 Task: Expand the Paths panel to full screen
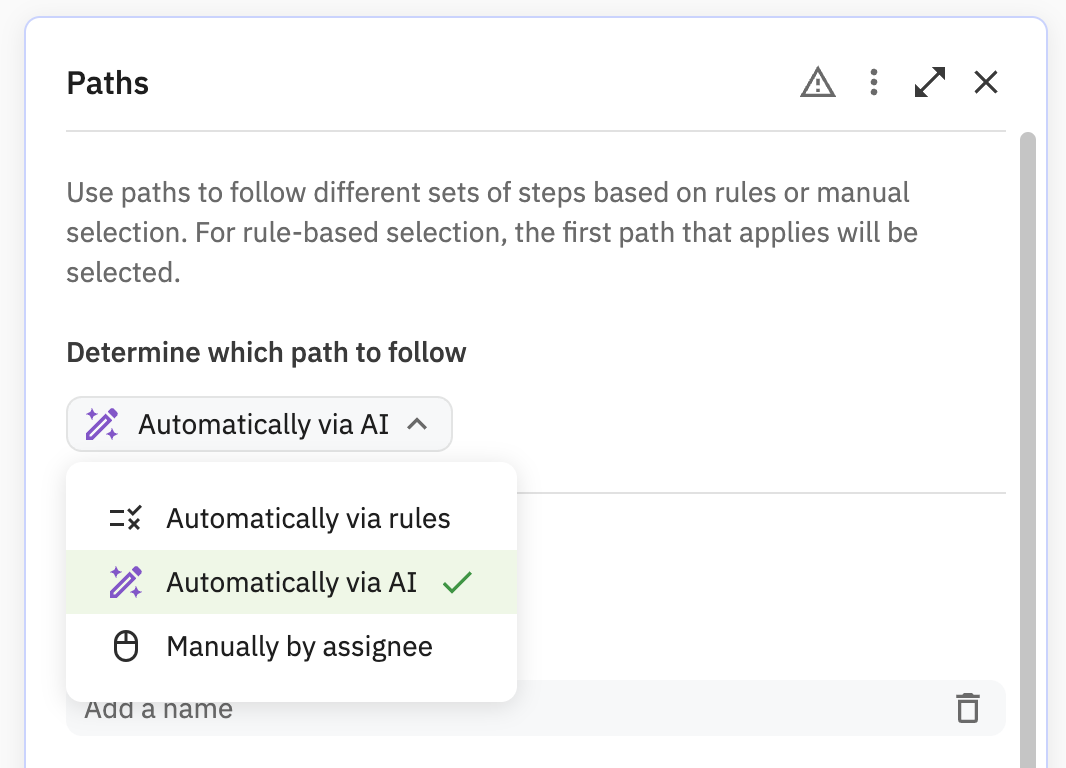[x=929, y=82]
